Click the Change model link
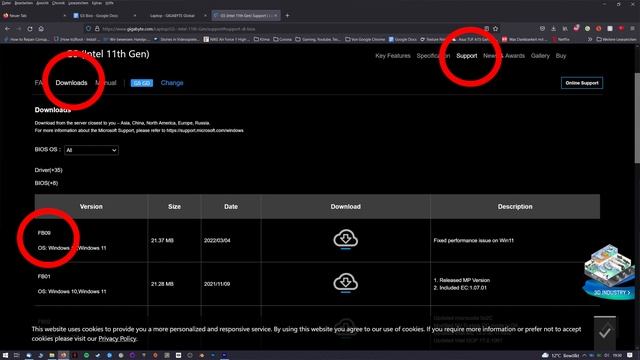 (x=172, y=83)
